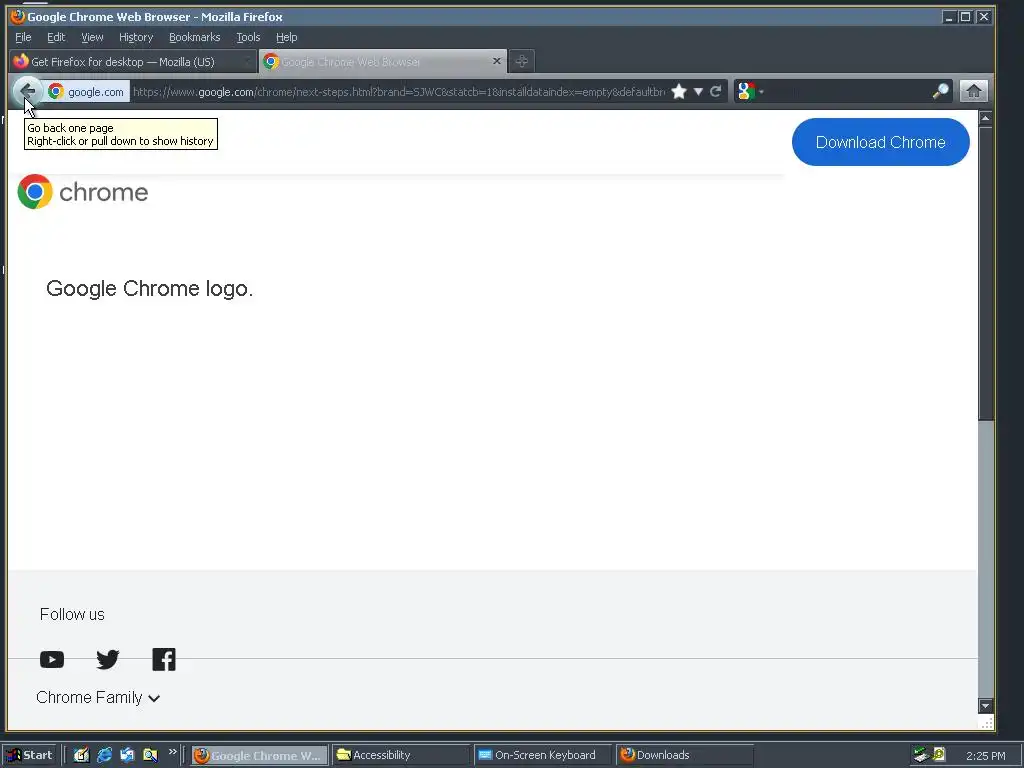The image size is (1024, 768).
Task: Open a new tab with plus button
Action: [521, 61]
